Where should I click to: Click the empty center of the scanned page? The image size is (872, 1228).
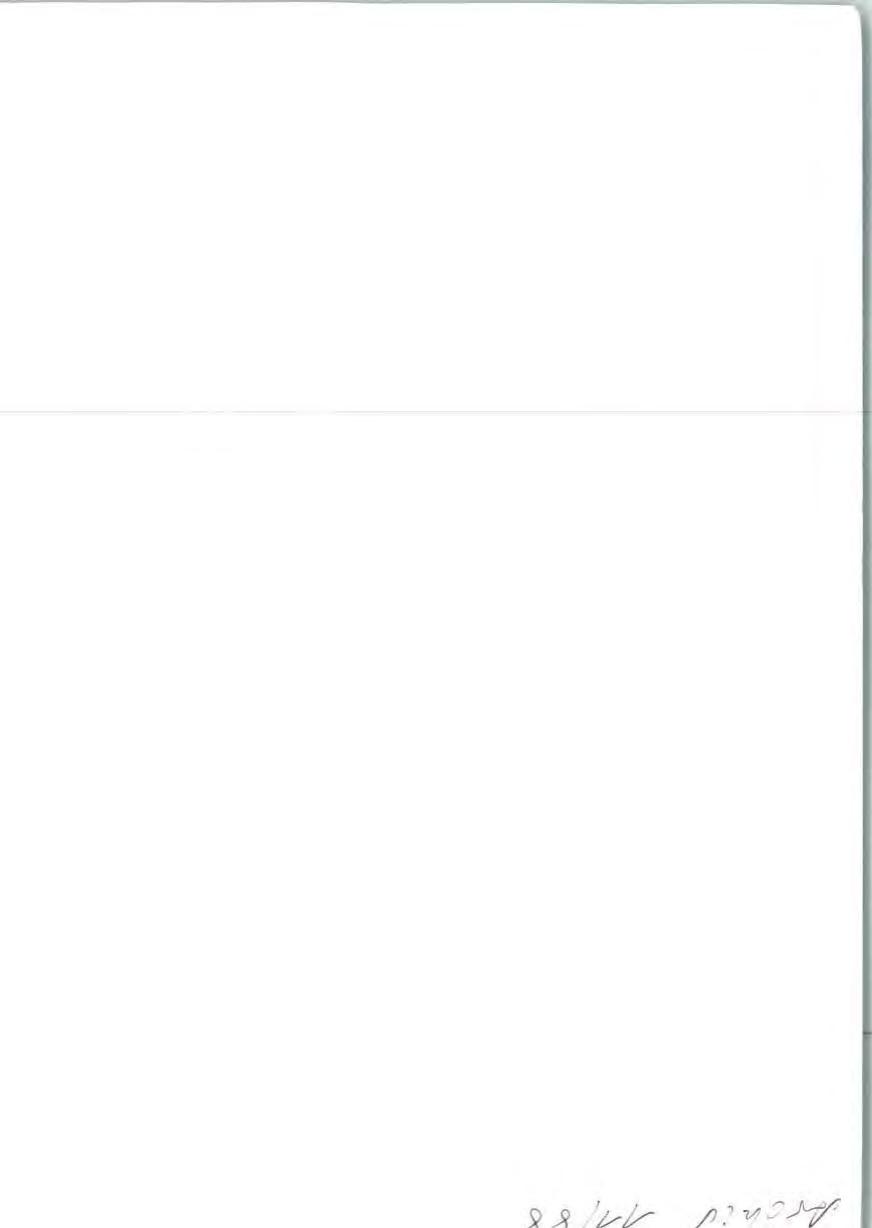pos(430,614)
